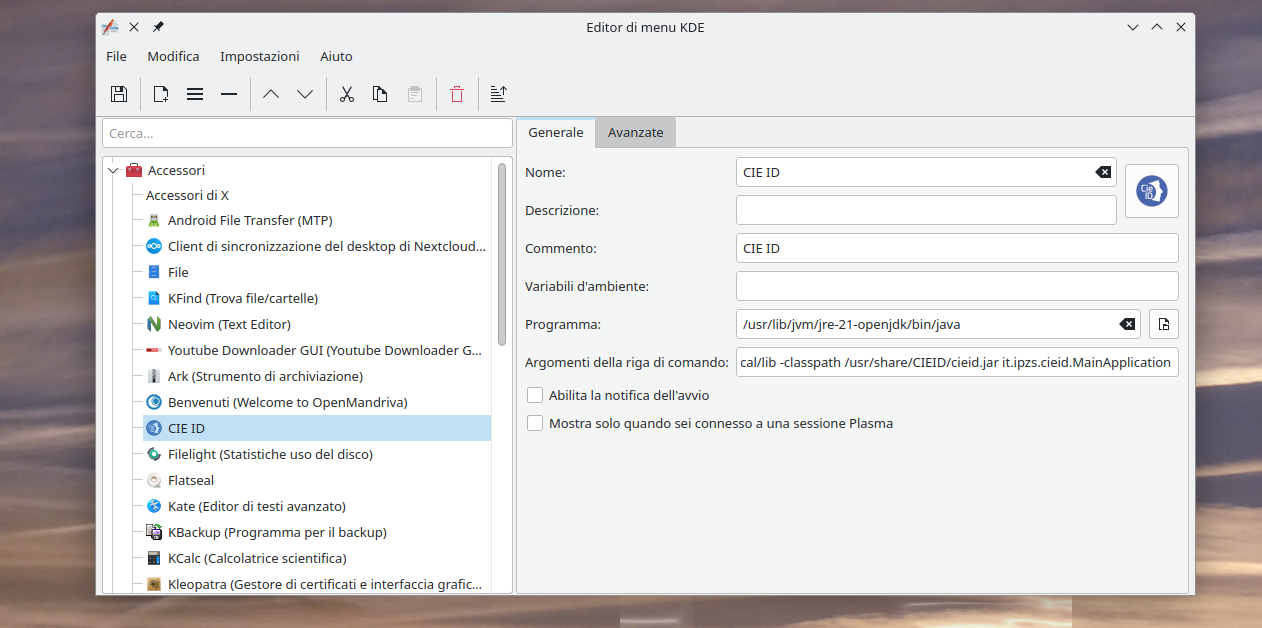This screenshot has height=628, width=1262.
Task: Click the Move Up arrow icon
Action: [x=271, y=94]
